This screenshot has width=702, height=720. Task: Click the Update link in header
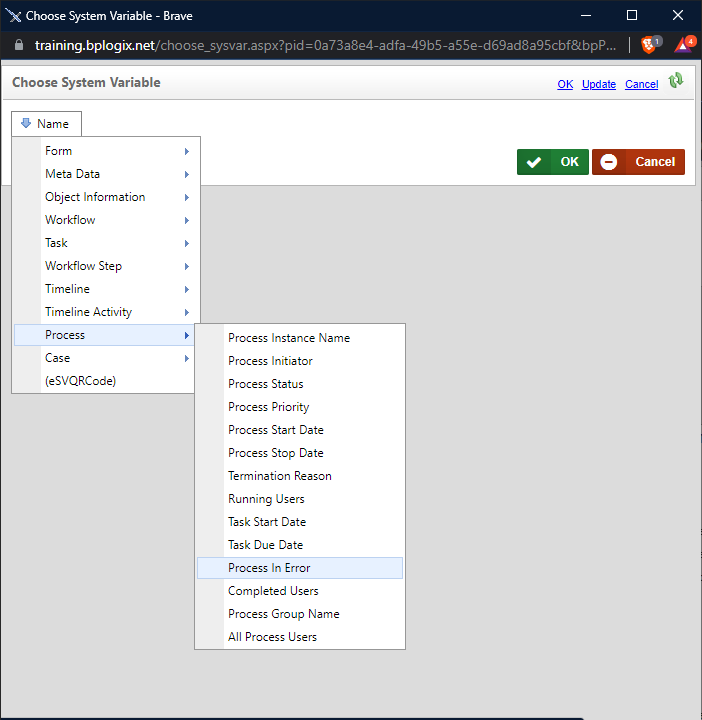point(599,84)
